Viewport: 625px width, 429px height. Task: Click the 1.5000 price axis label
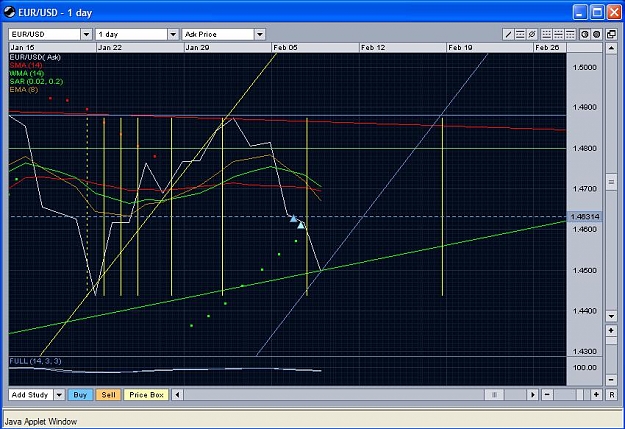585,67
